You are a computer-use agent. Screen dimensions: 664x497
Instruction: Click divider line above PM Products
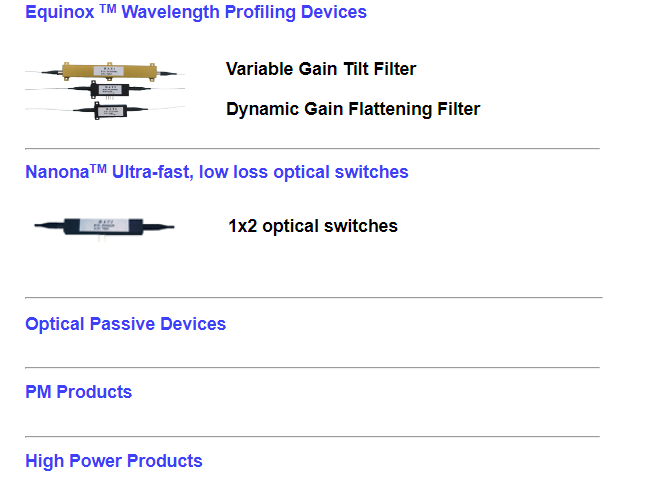pos(312,368)
